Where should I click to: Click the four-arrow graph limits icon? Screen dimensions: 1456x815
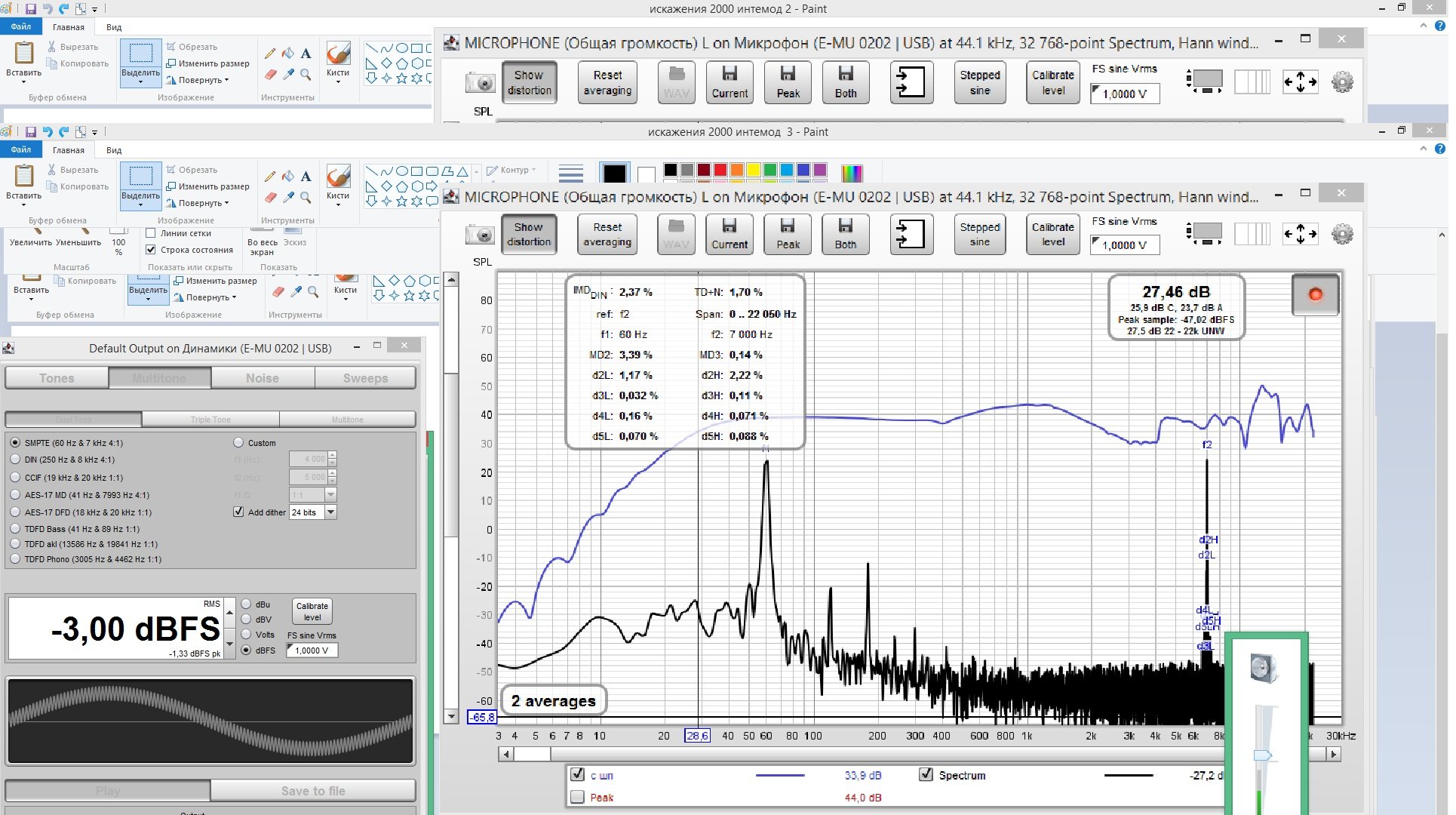1300,235
